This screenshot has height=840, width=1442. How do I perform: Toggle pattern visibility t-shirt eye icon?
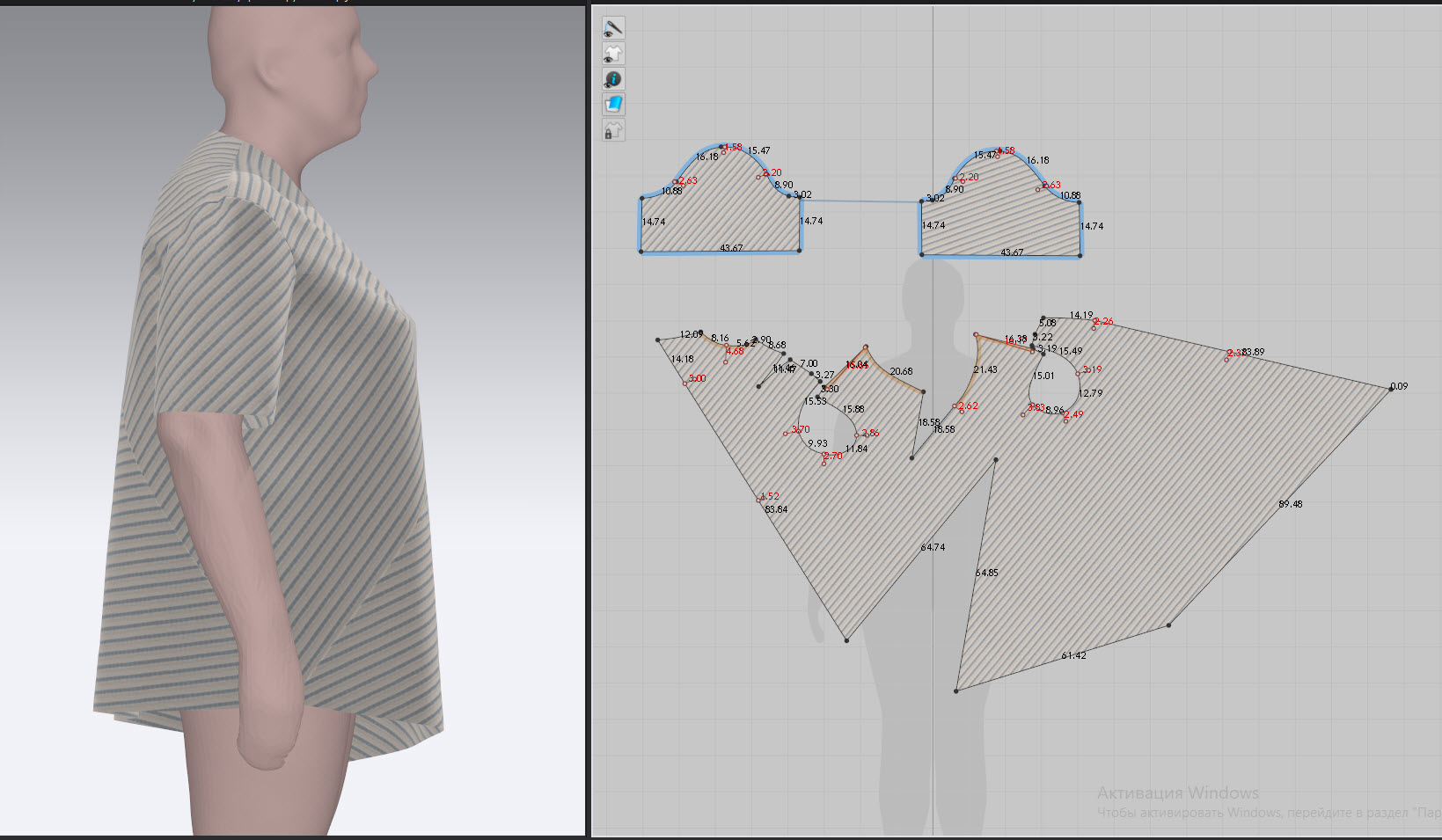[x=613, y=54]
